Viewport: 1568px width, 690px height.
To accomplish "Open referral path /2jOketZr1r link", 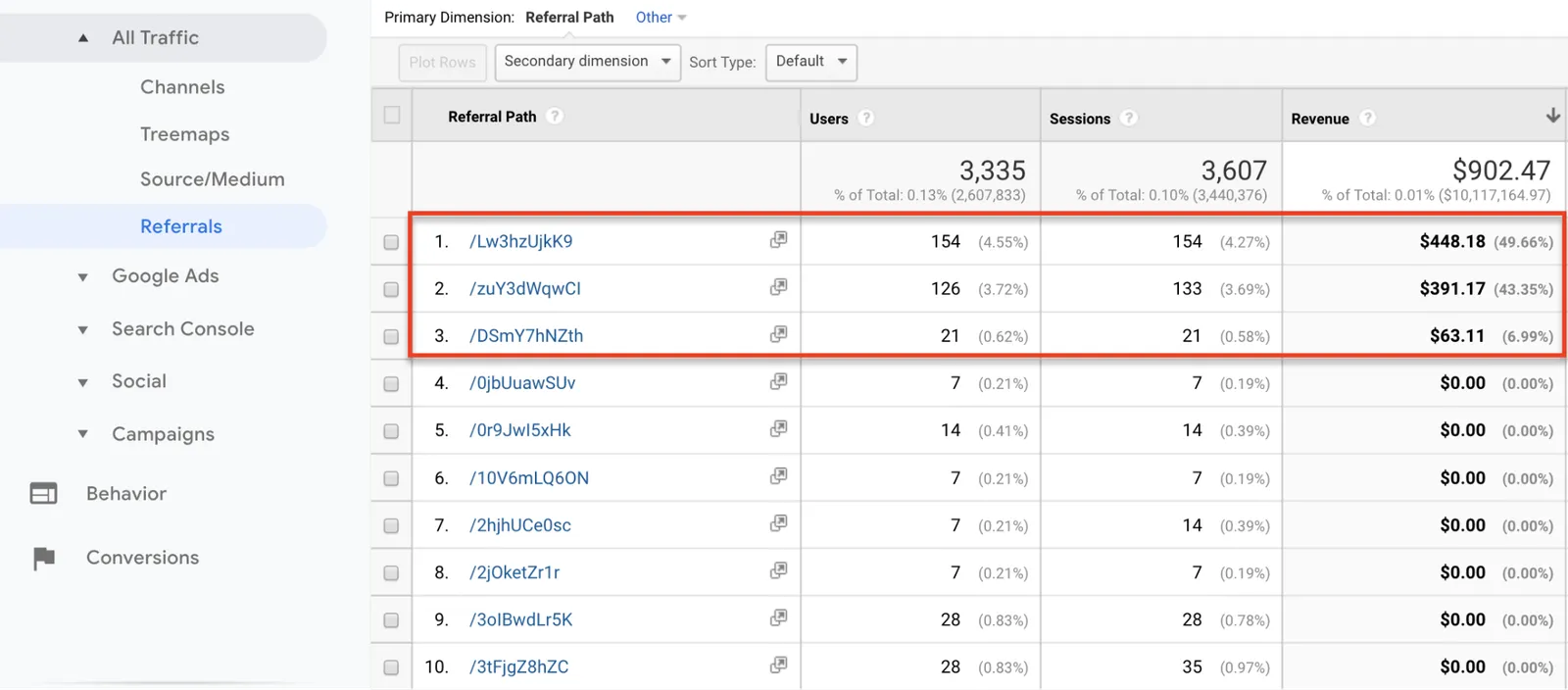I will pyautogui.click(x=514, y=571).
